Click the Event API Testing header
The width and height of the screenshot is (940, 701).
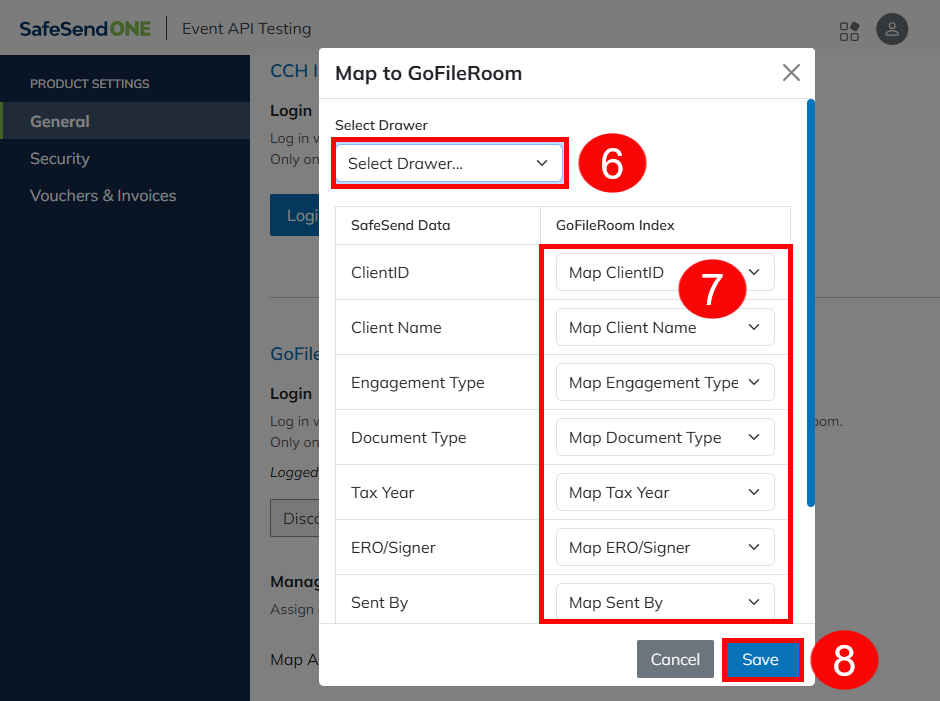tap(246, 28)
